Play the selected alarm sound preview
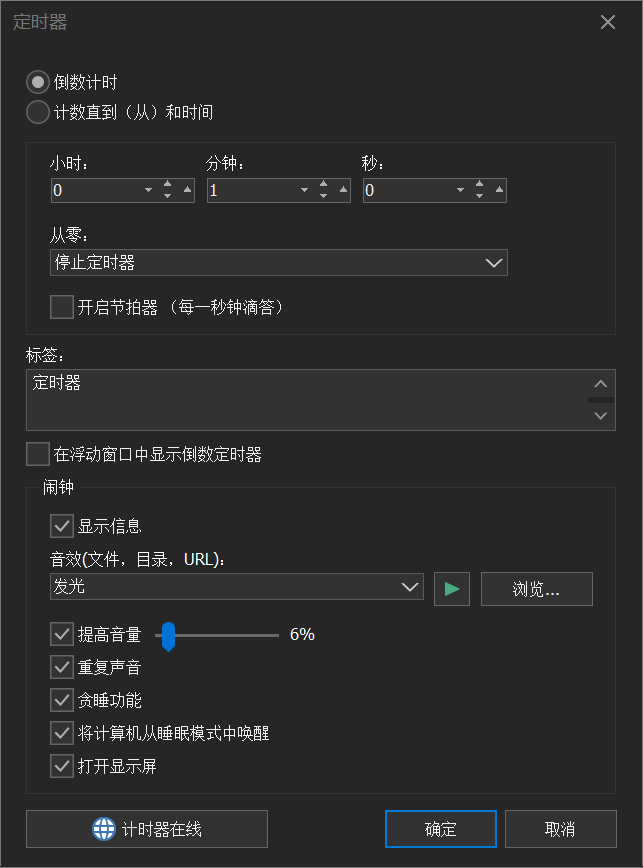Screen dimensions: 643x868 [452, 589]
